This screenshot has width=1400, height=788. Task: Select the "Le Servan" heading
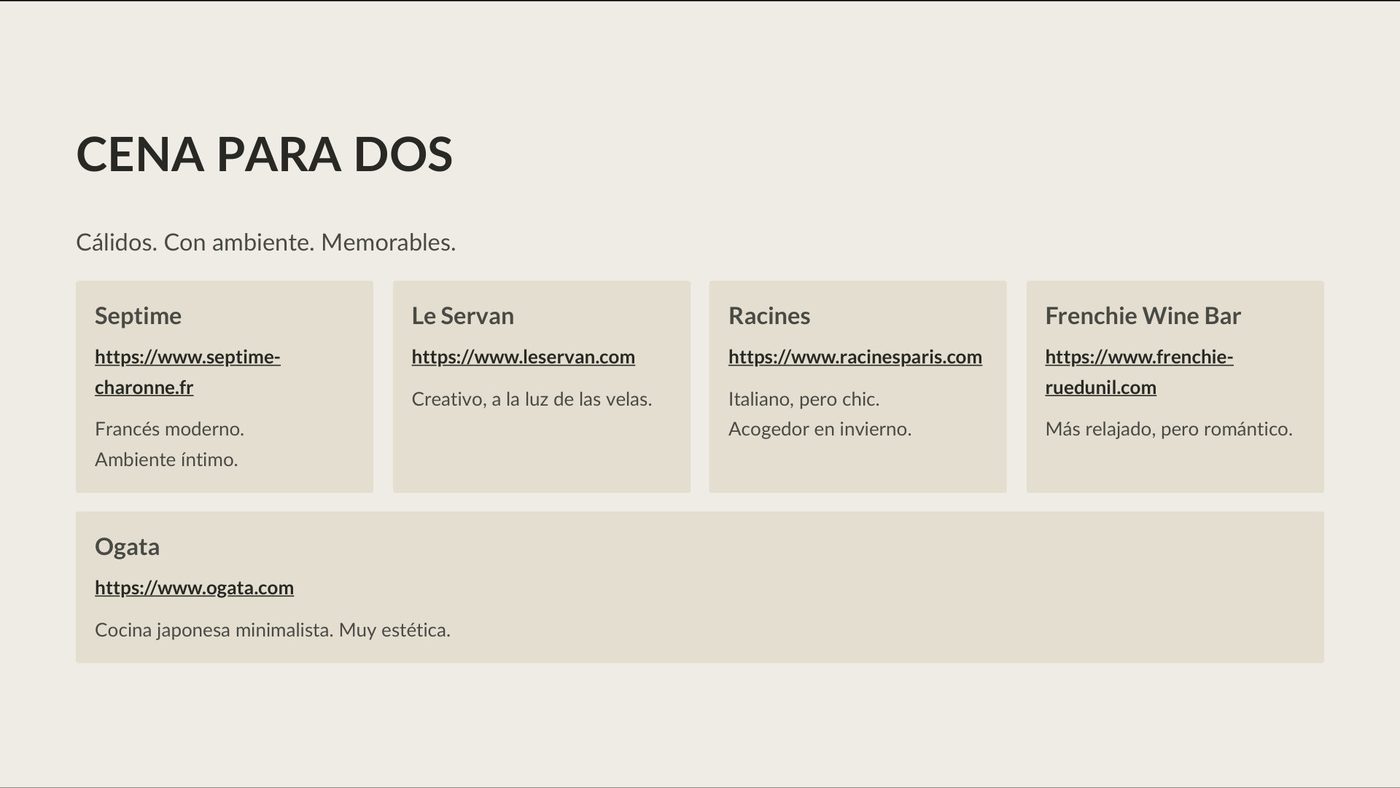click(x=463, y=316)
